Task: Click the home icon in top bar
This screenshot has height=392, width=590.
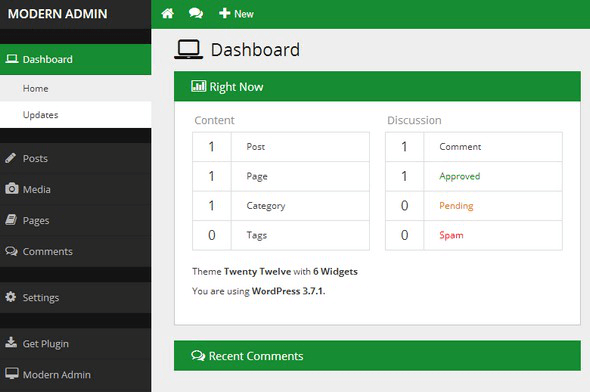Action: (x=167, y=14)
